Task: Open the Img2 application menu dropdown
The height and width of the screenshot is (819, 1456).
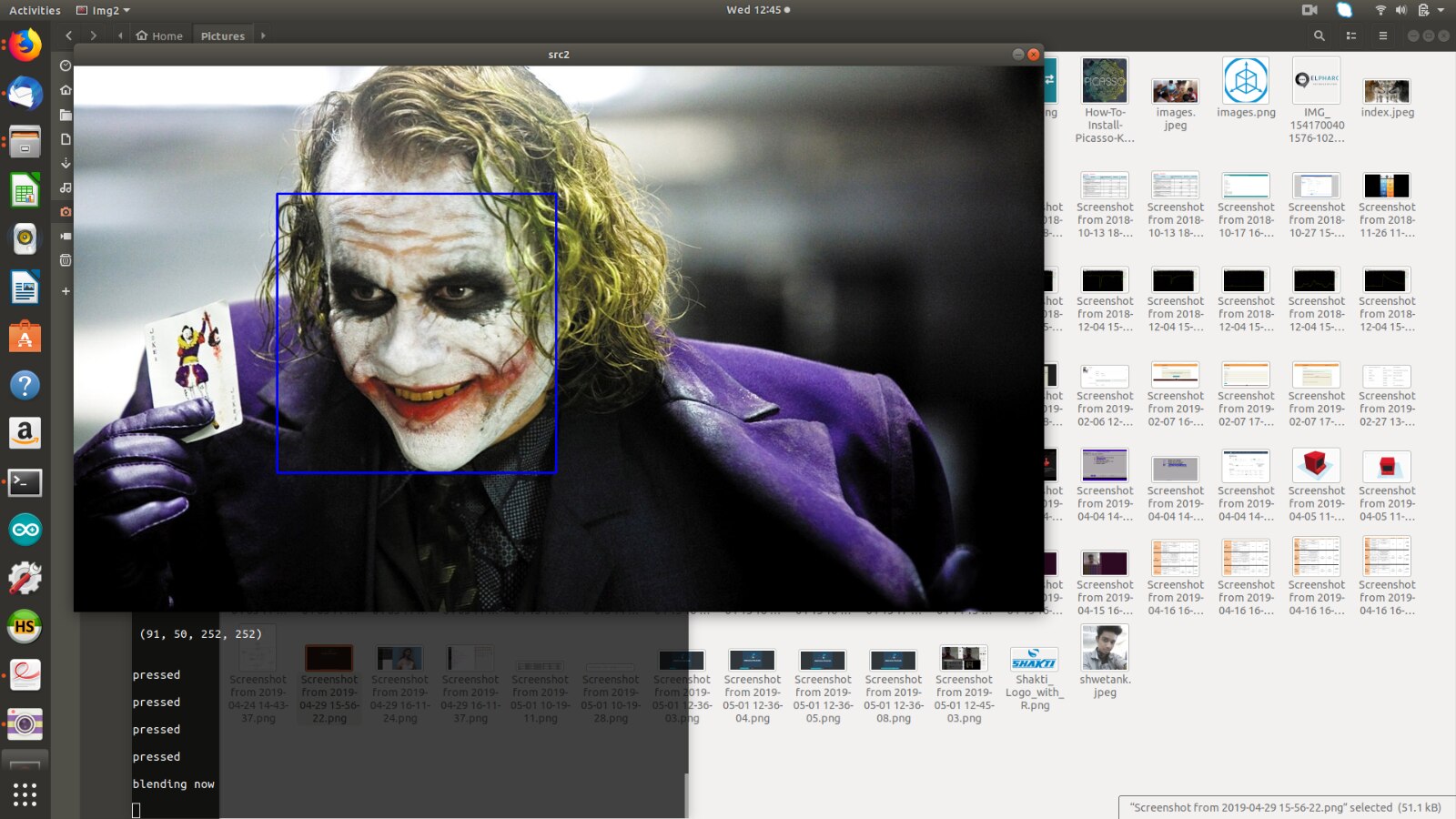Action: 104,10
